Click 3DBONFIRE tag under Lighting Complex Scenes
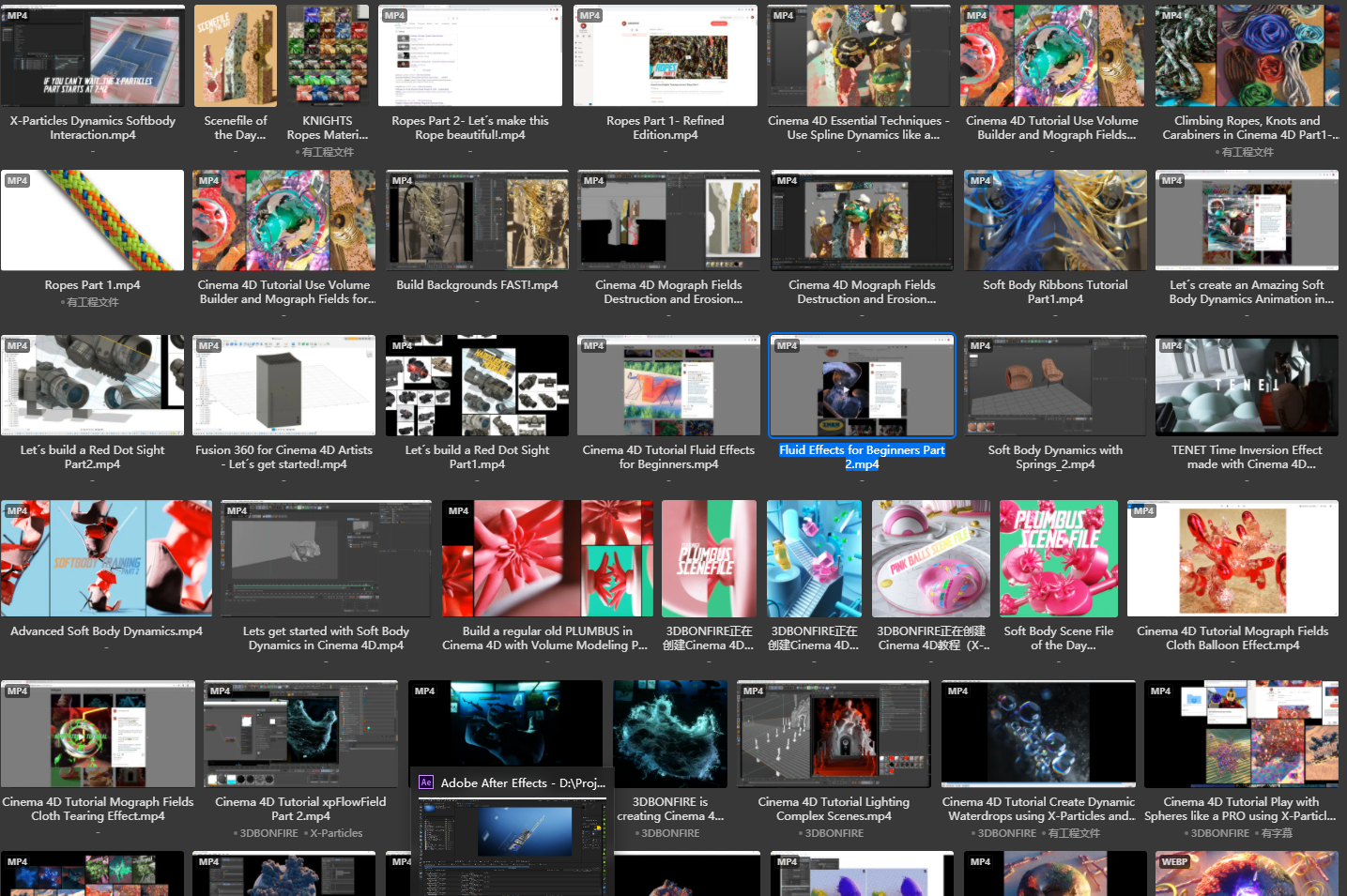The width and height of the screenshot is (1347, 896). (834, 833)
